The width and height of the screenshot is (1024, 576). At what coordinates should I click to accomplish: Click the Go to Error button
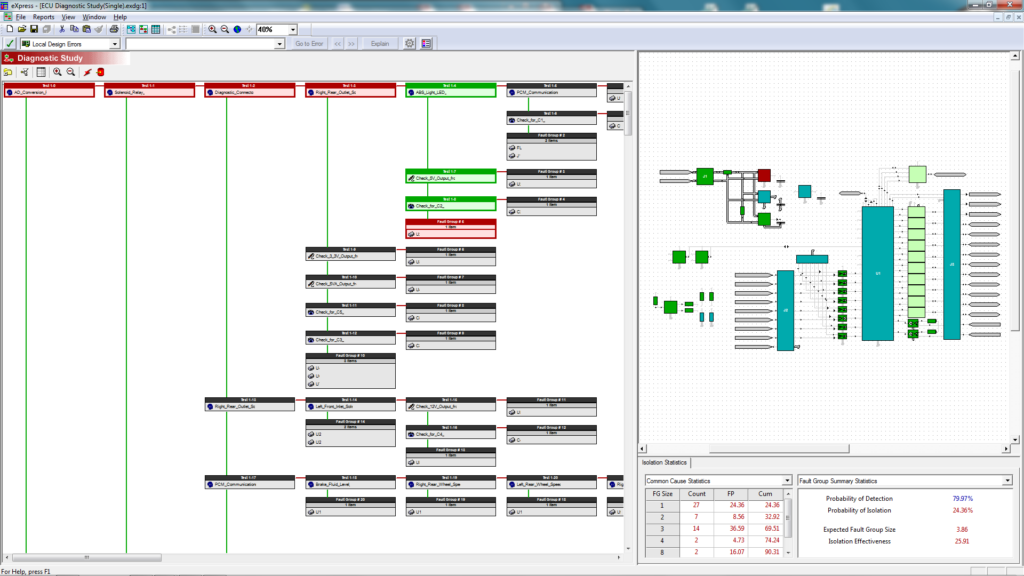pyautogui.click(x=309, y=44)
